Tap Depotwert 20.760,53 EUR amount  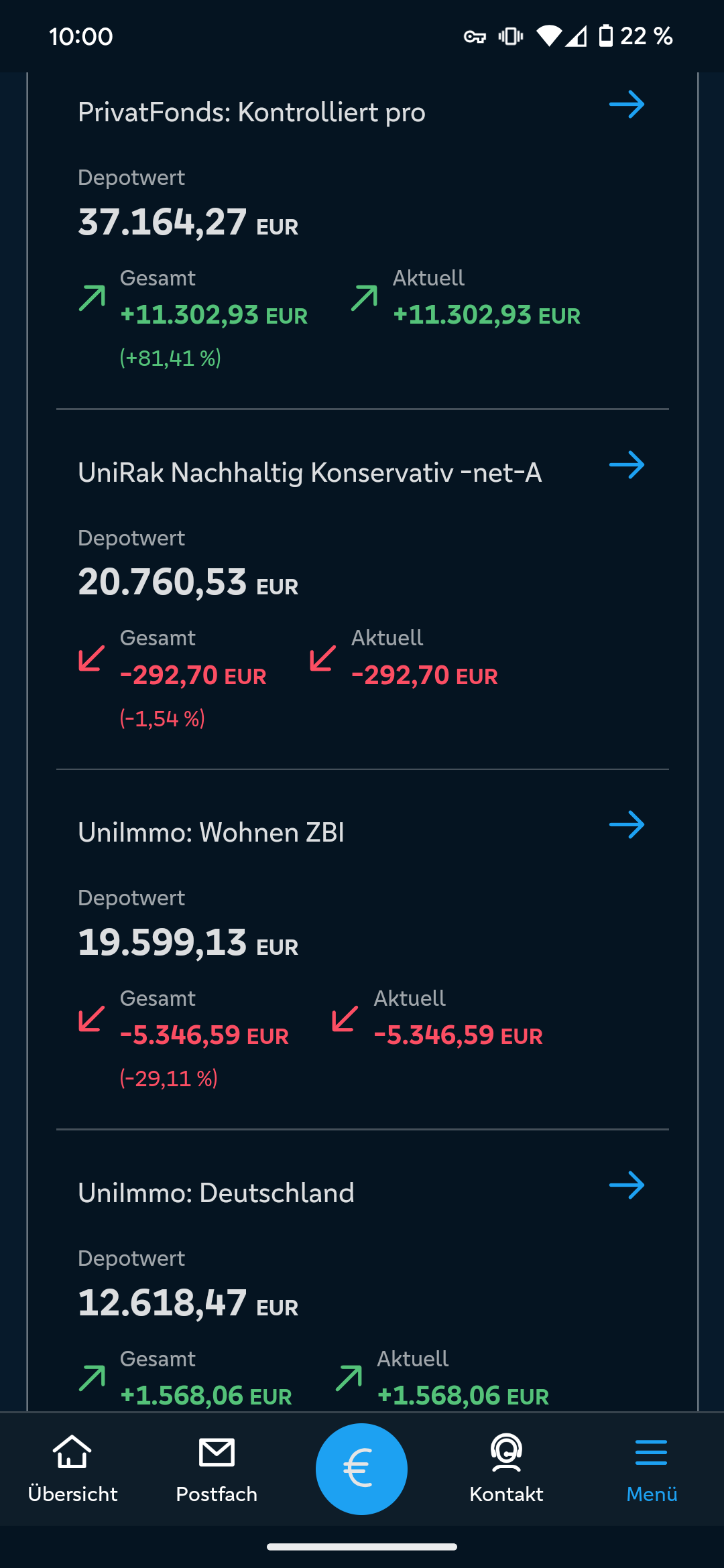coord(188,582)
